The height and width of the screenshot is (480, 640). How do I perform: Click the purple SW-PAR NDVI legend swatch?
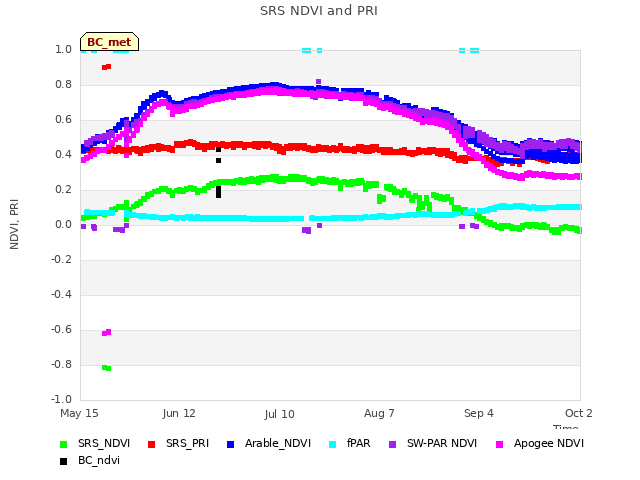tap(392, 444)
